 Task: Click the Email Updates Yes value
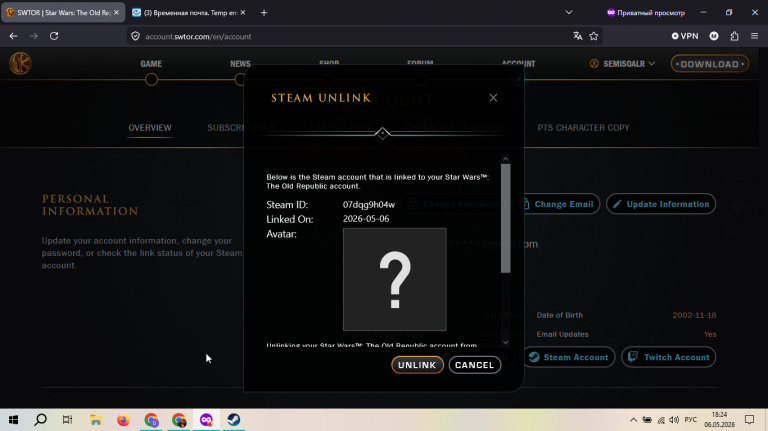click(710, 335)
